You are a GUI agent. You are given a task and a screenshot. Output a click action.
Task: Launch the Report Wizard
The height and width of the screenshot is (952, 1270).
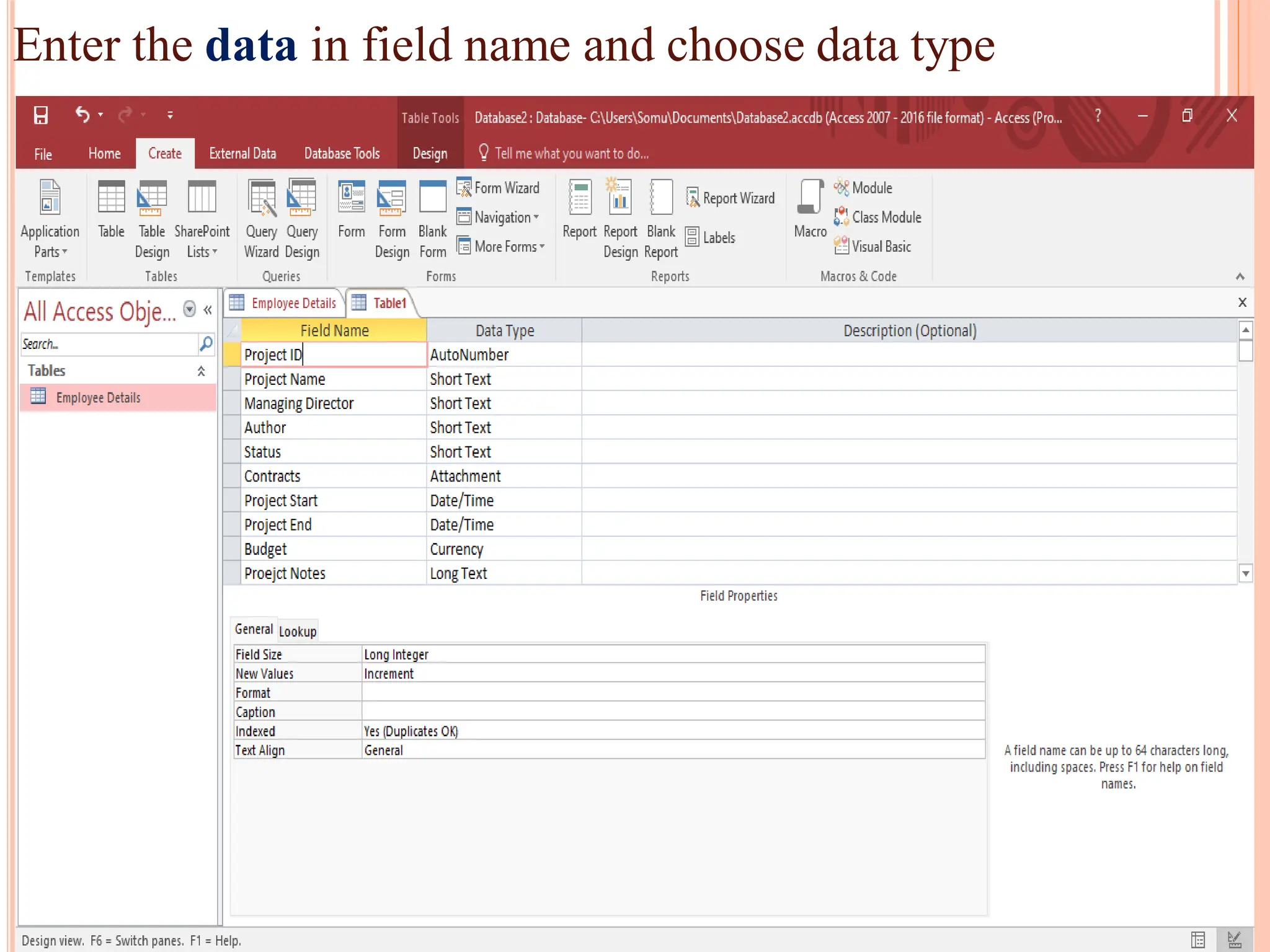[x=730, y=198]
